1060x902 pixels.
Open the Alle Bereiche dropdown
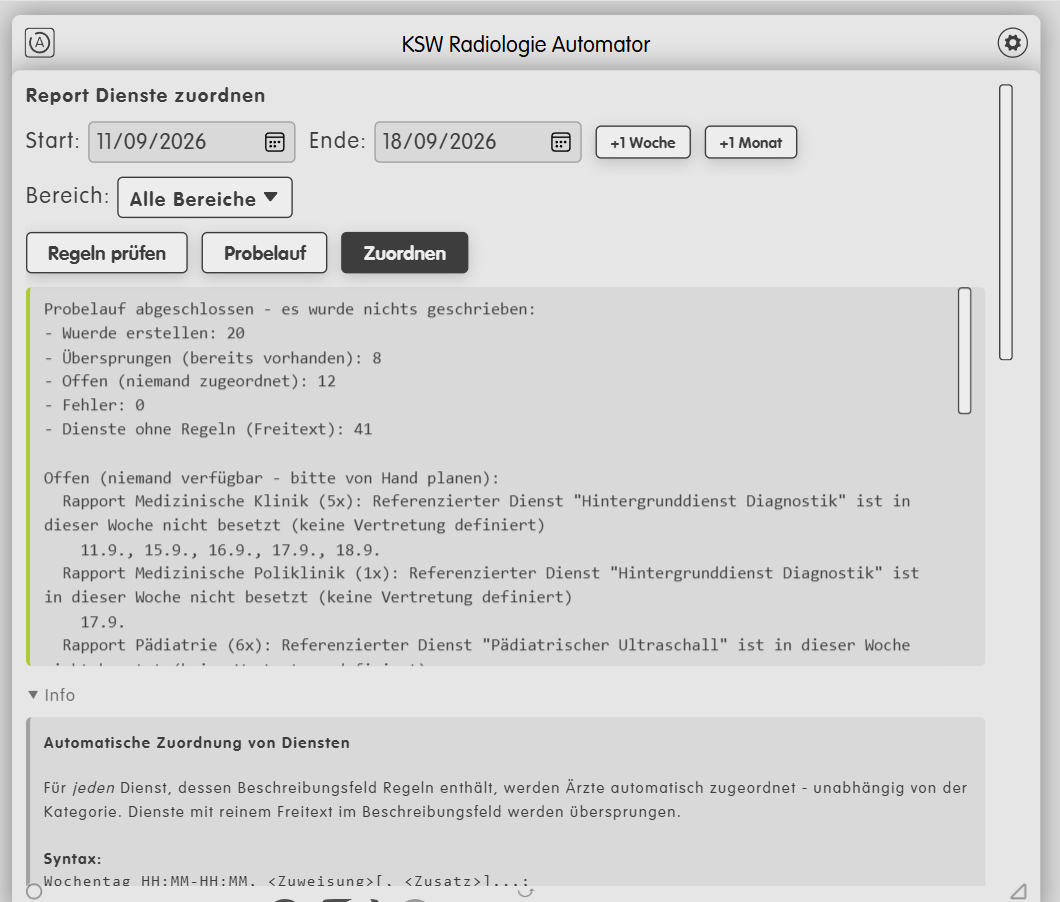coord(205,198)
